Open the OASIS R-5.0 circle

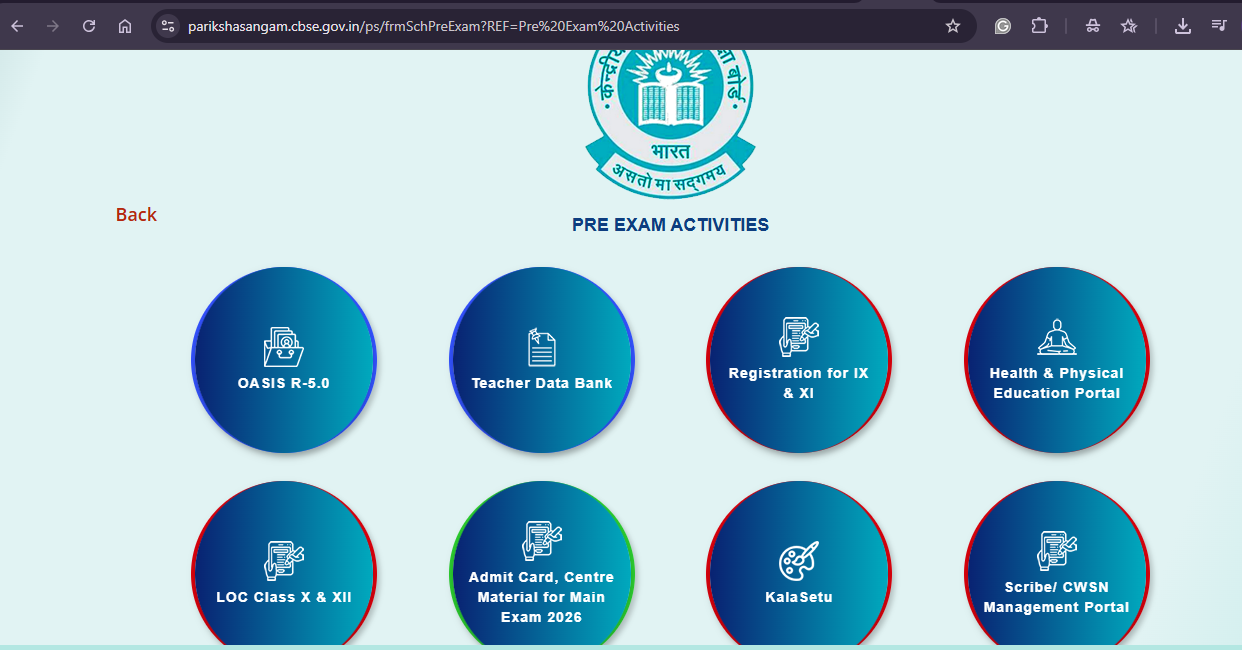coord(283,360)
